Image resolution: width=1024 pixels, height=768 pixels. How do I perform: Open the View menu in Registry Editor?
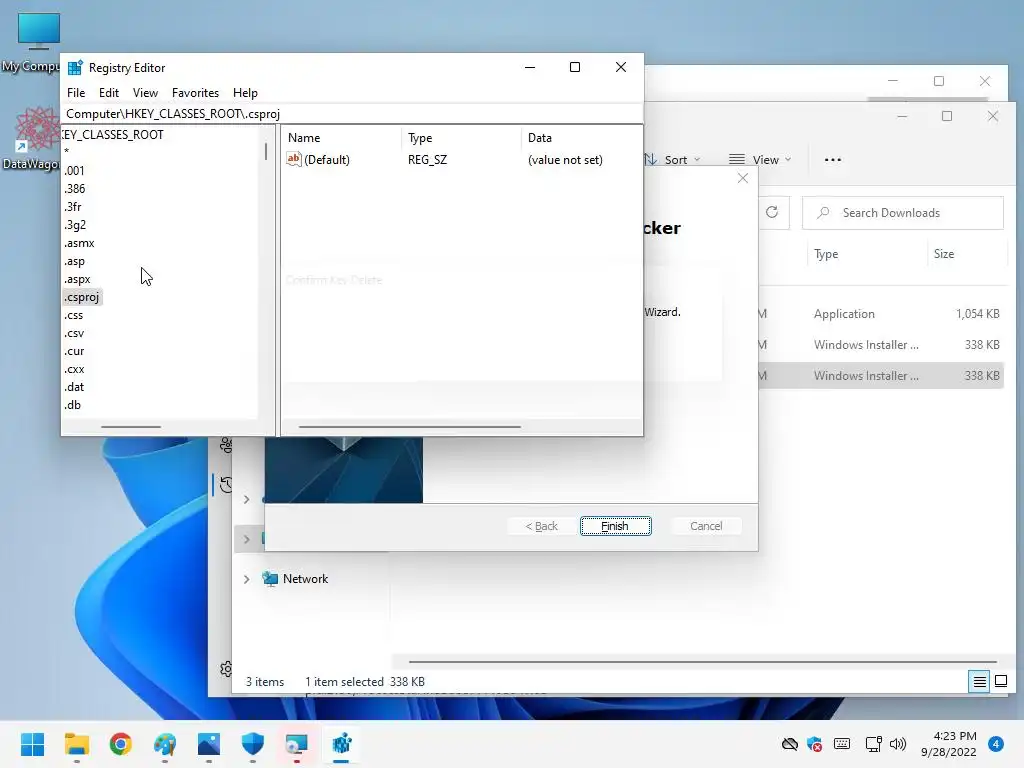[145, 93]
